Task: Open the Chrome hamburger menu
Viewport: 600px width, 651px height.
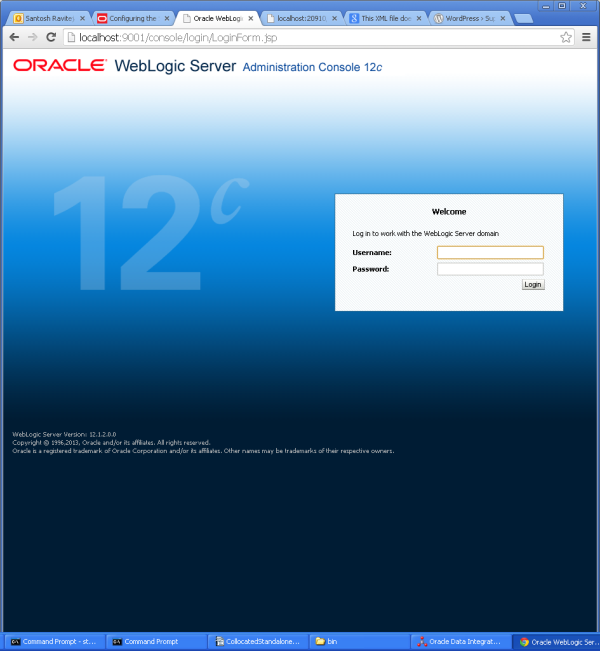Action: [x=586, y=37]
